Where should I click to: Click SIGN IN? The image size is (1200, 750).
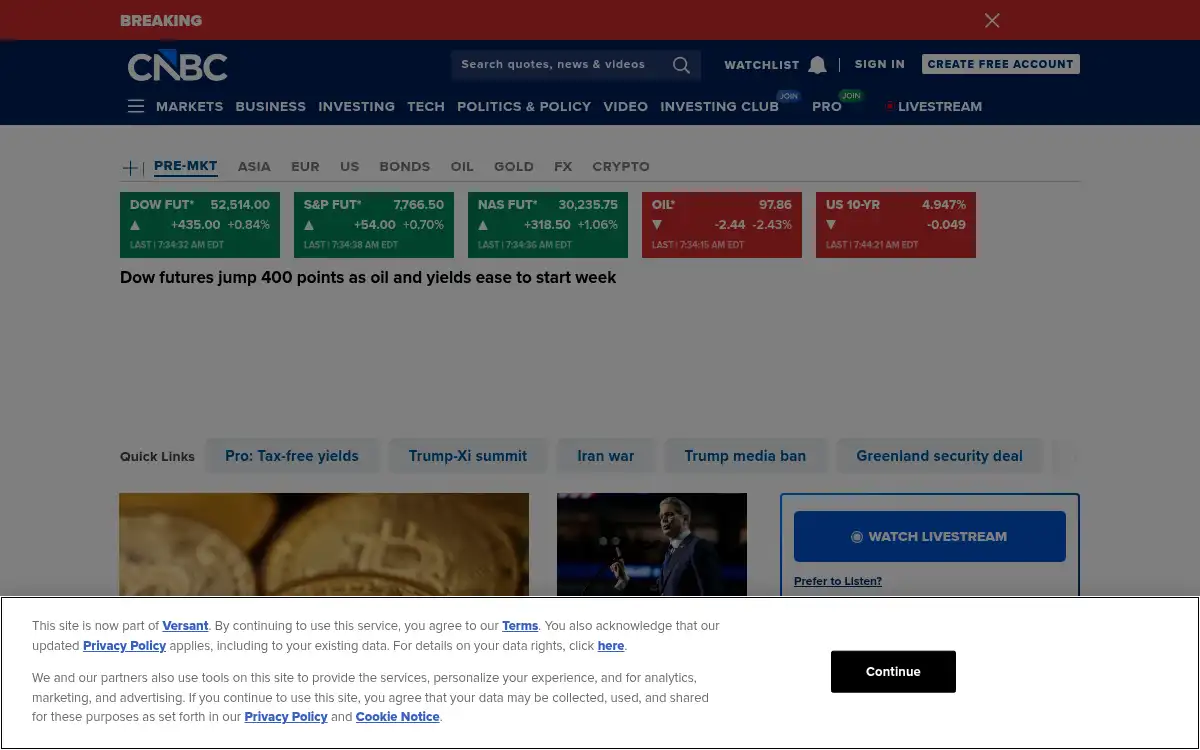880,64
